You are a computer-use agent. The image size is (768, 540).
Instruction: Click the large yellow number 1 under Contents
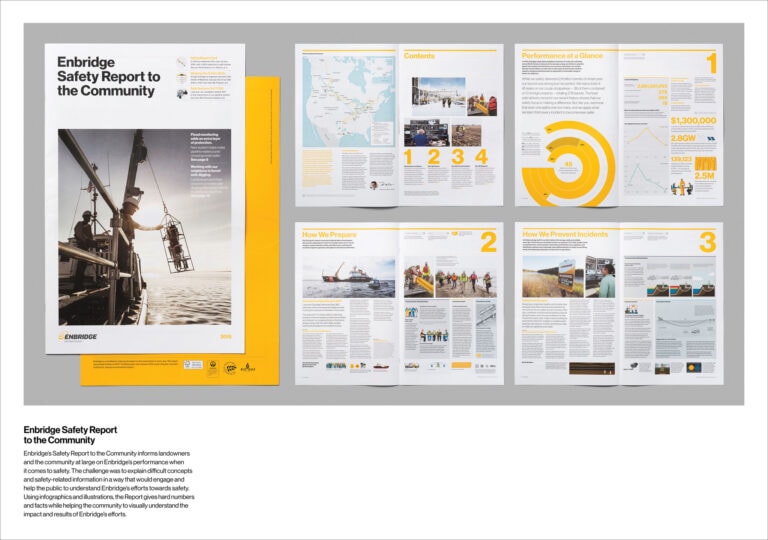coord(408,157)
